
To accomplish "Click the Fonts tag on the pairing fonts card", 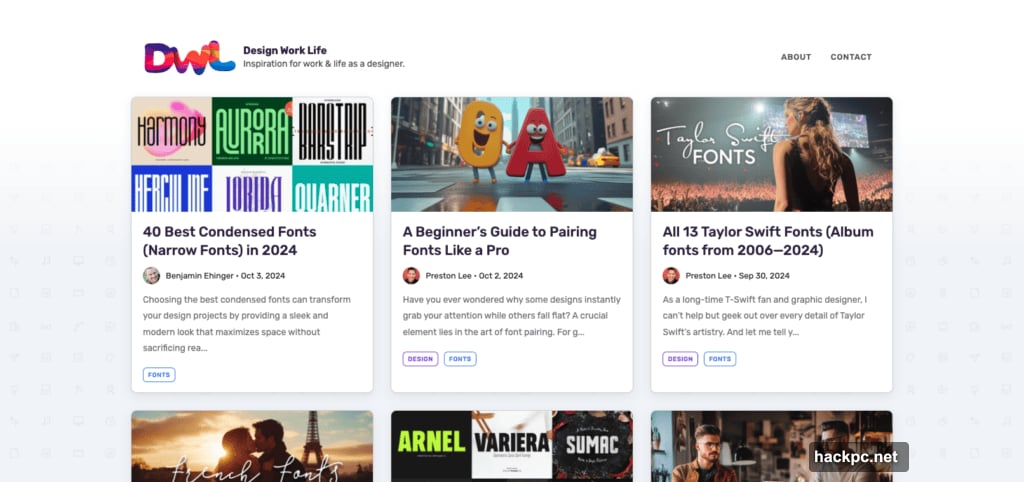I will pos(460,359).
